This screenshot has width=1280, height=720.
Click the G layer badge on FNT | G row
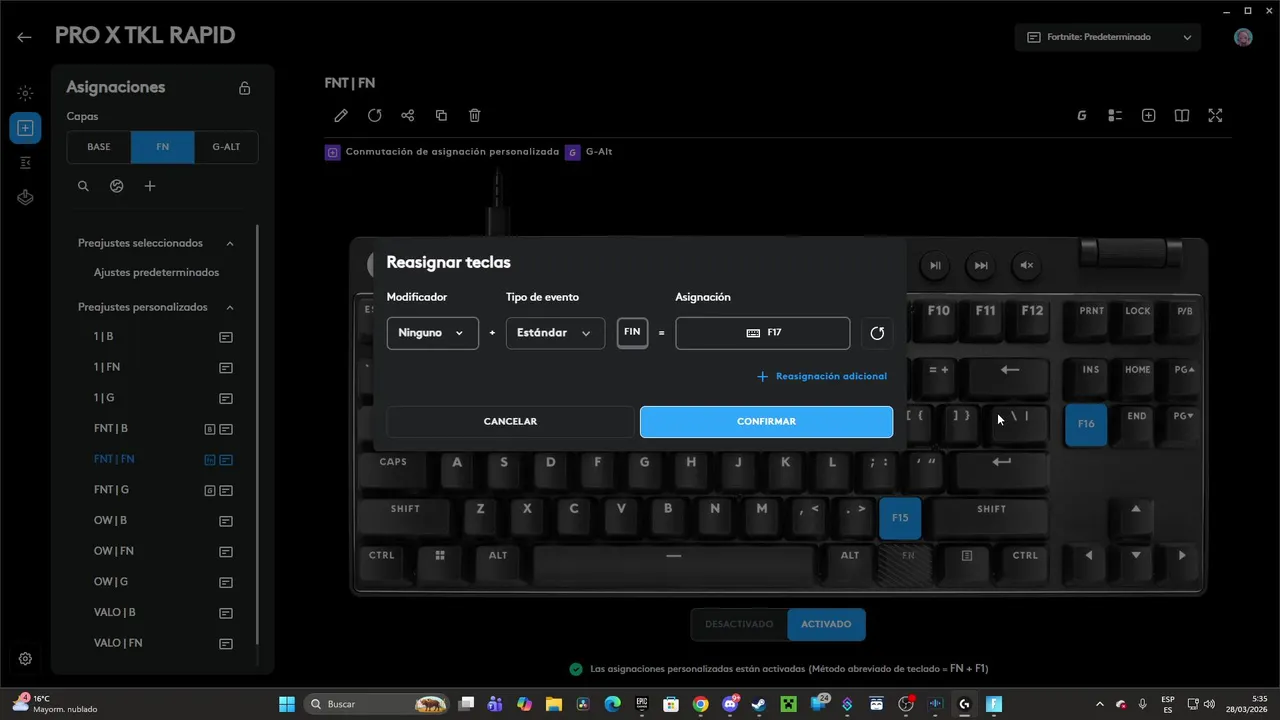coord(210,490)
